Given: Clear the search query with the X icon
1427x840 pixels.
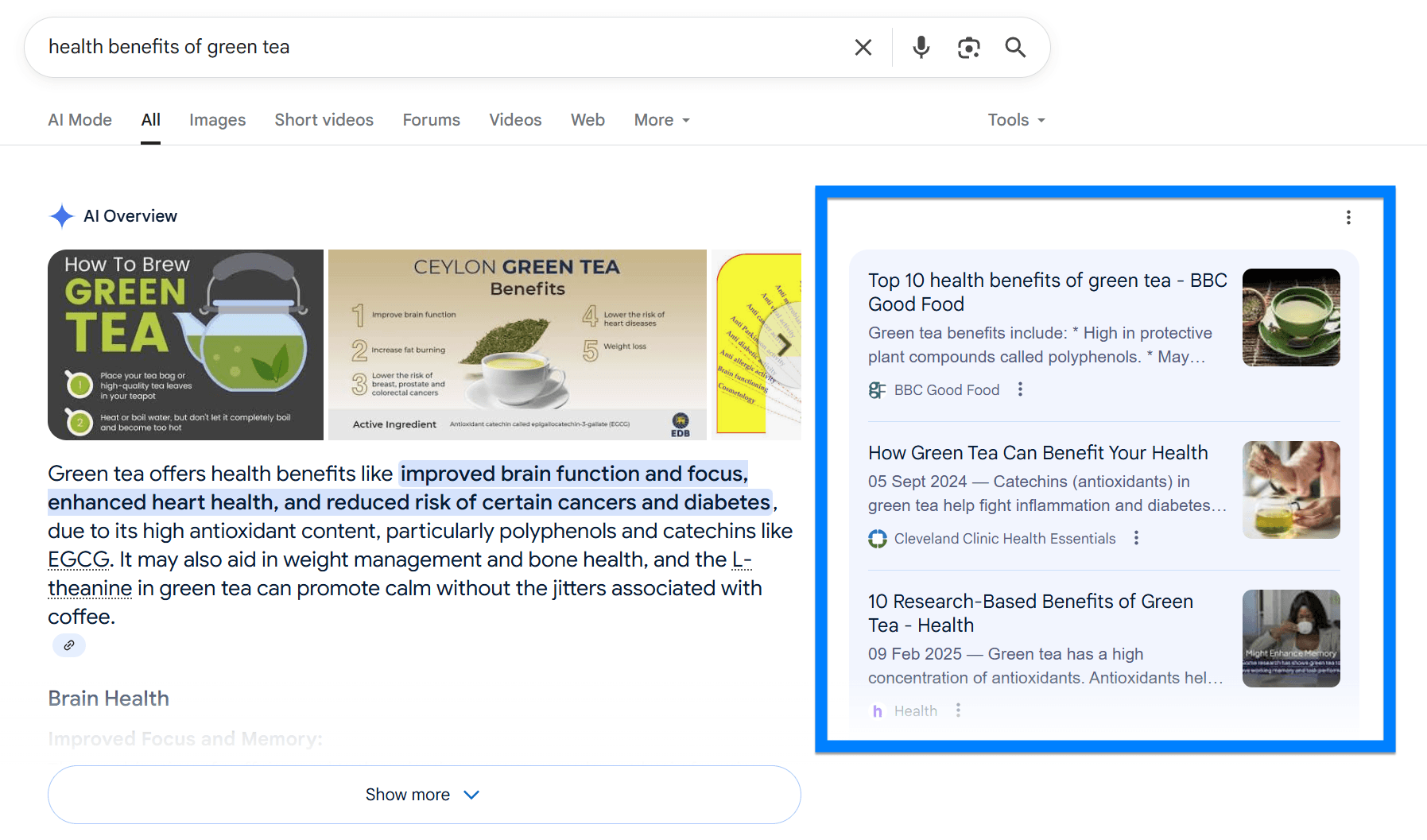Looking at the screenshot, I should click(x=863, y=48).
